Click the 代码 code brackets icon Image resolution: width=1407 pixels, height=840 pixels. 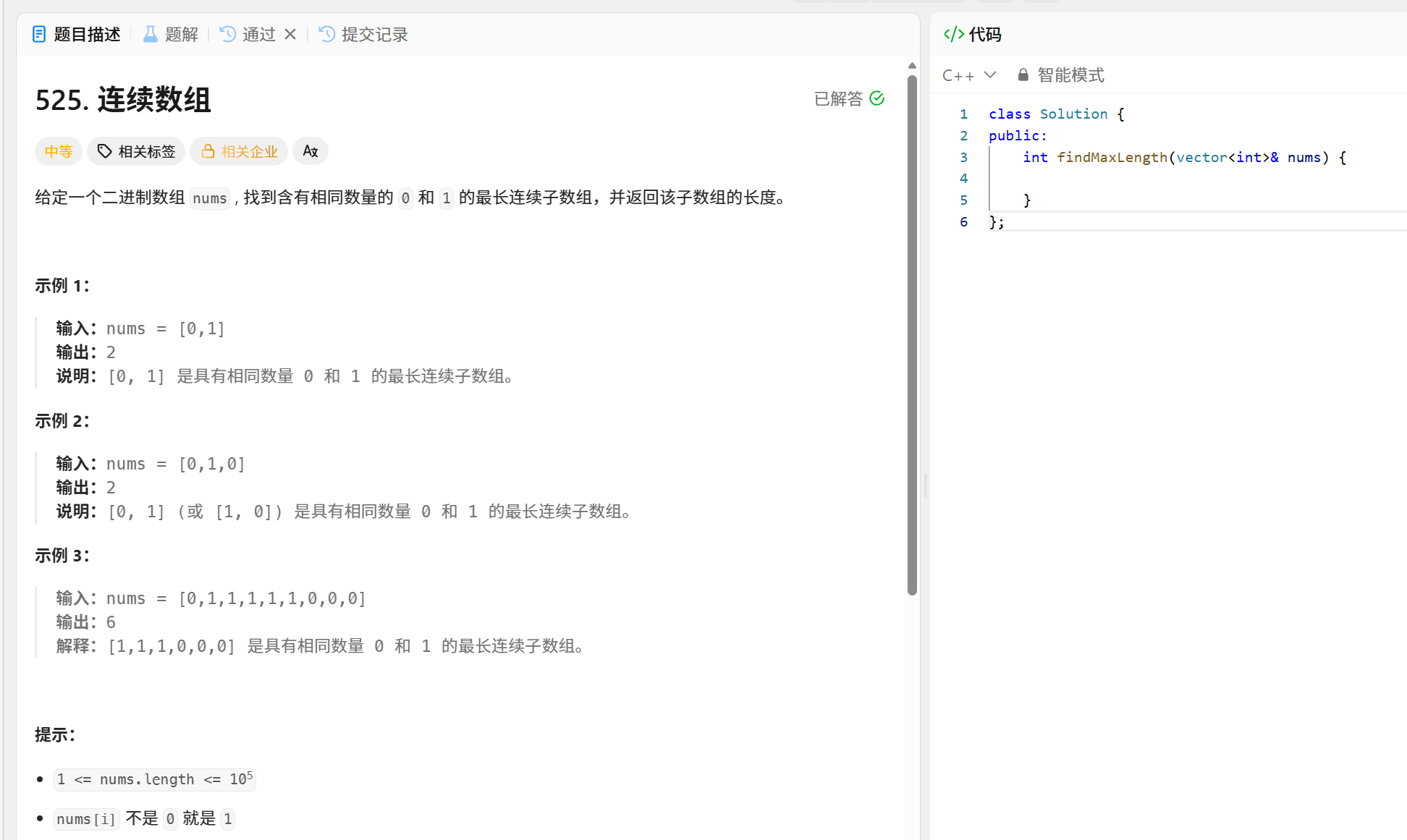pyautogui.click(x=954, y=35)
